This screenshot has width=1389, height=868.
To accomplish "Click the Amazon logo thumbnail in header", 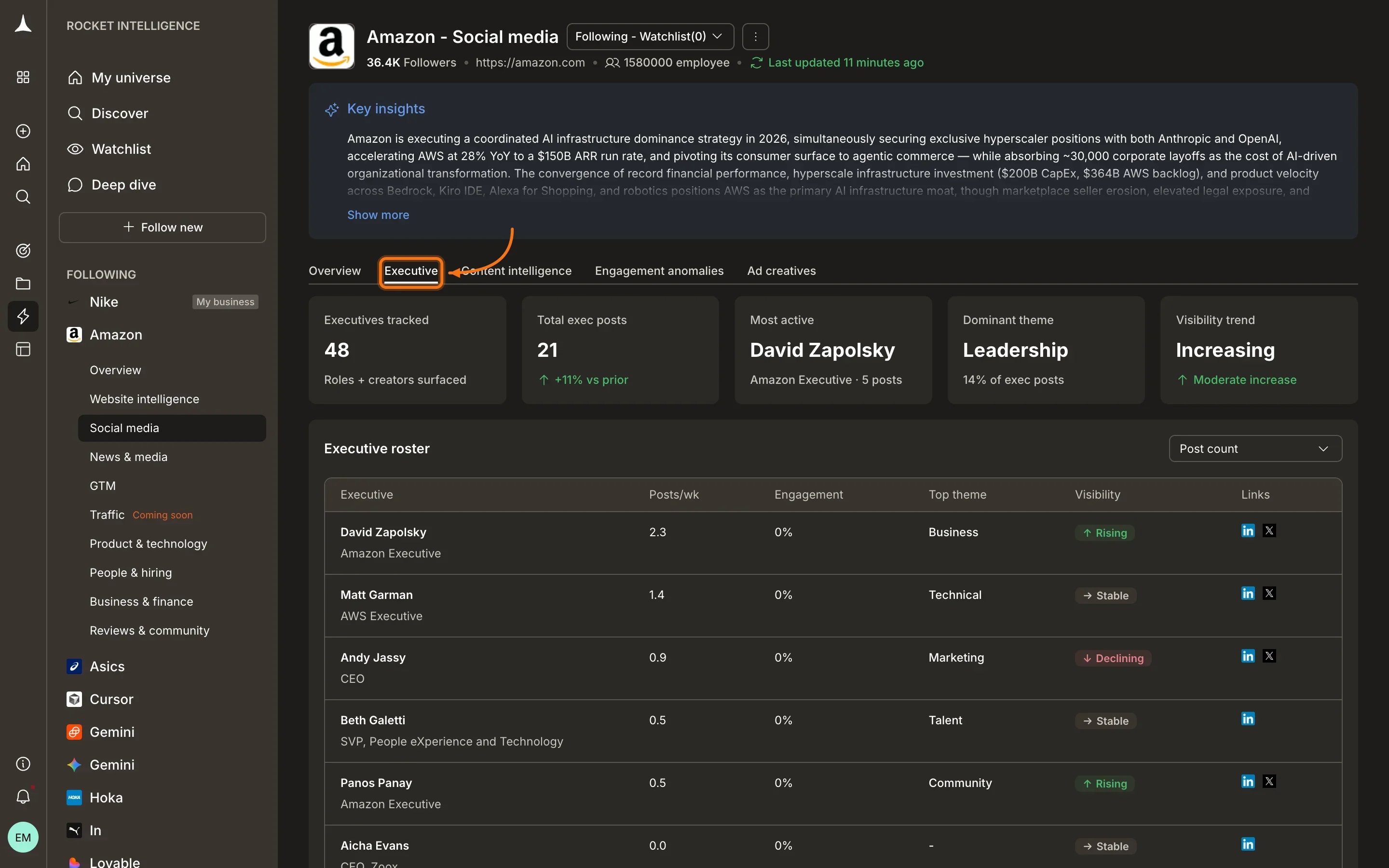I will click(332, 46).
